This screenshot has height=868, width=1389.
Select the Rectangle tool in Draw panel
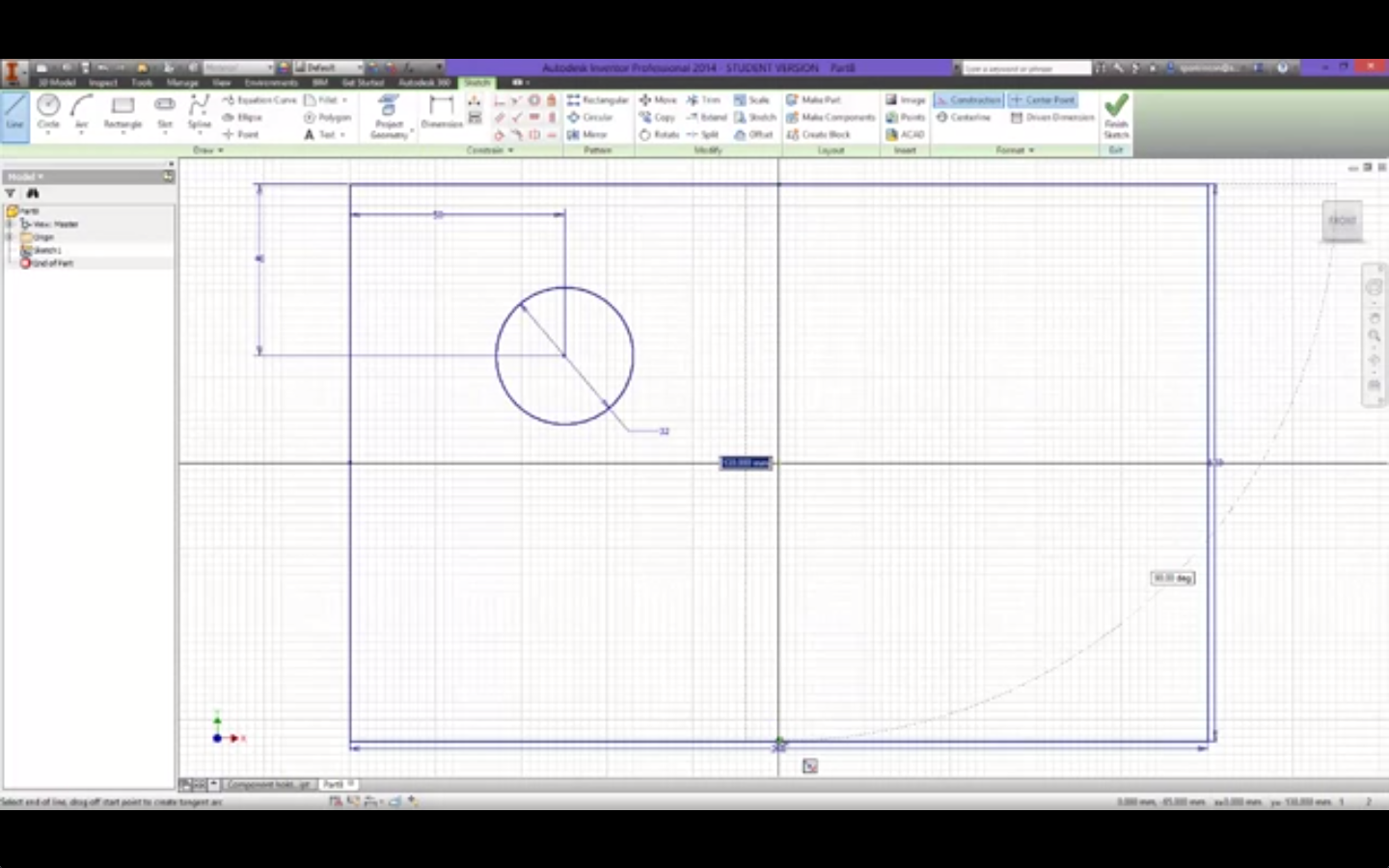[x=123, y=114]
